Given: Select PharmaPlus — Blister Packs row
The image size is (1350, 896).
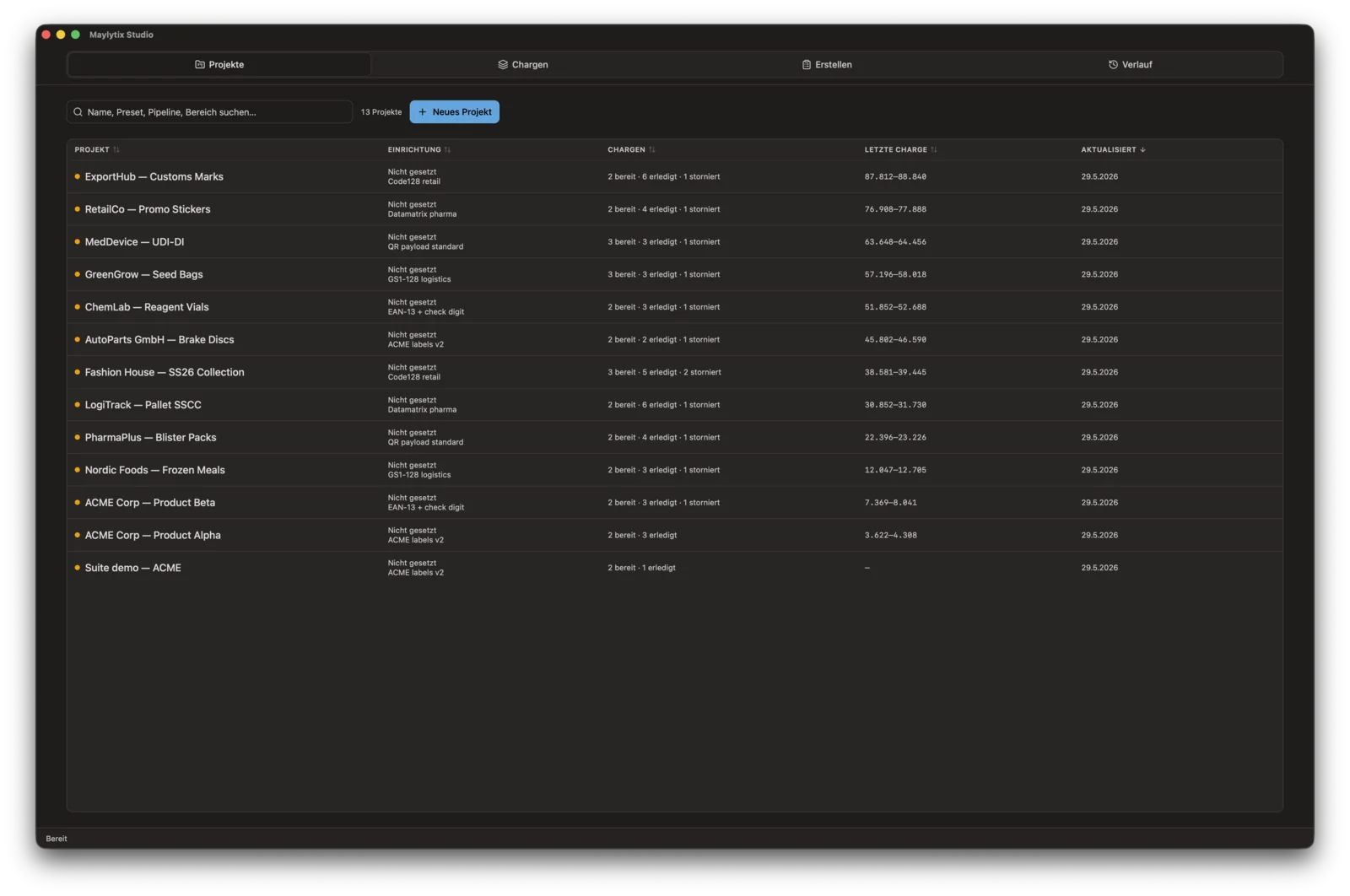Looking at the screenshot, I should coord(675,437).
